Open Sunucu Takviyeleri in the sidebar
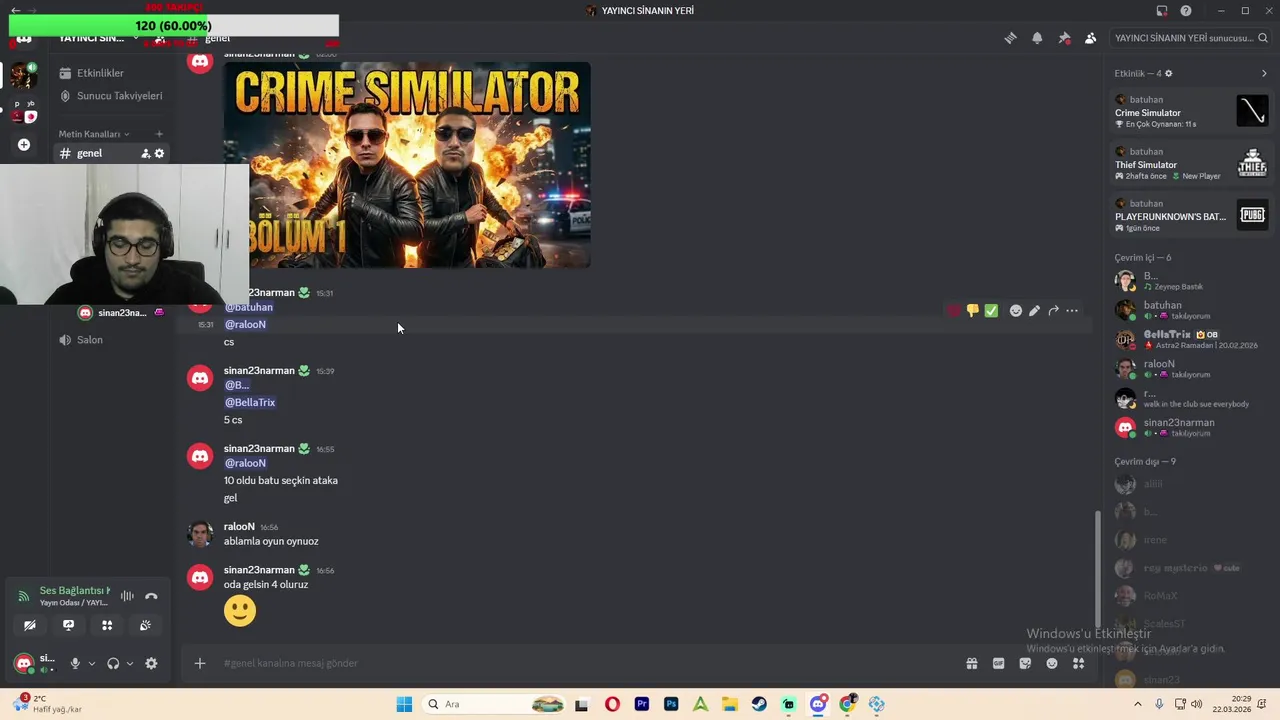Image resolution: width=1280 pixels, height=720 pixels. click(x=111, y=96)
